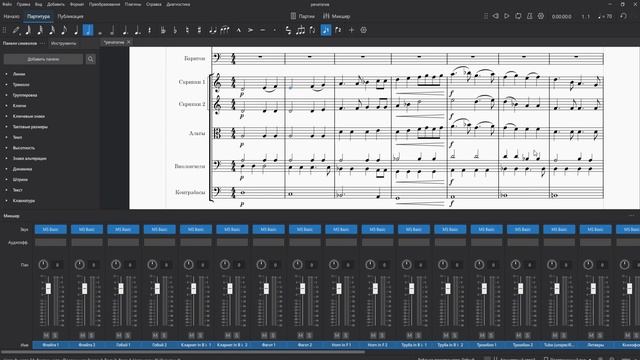Rewind playback to the start
Screen dimensions: 640x360
click(495, 16)
